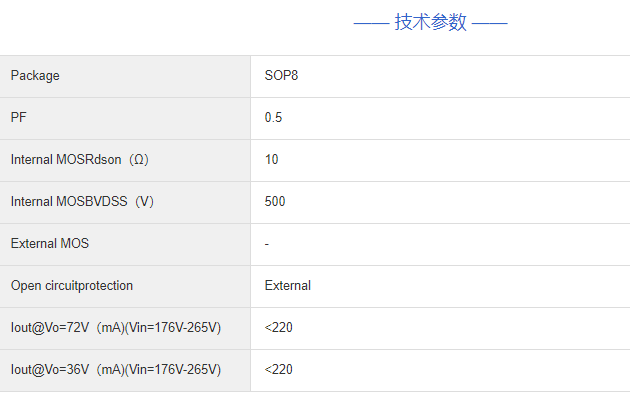
Task: Click Open circuitprotection label
Action: [72, 286]
